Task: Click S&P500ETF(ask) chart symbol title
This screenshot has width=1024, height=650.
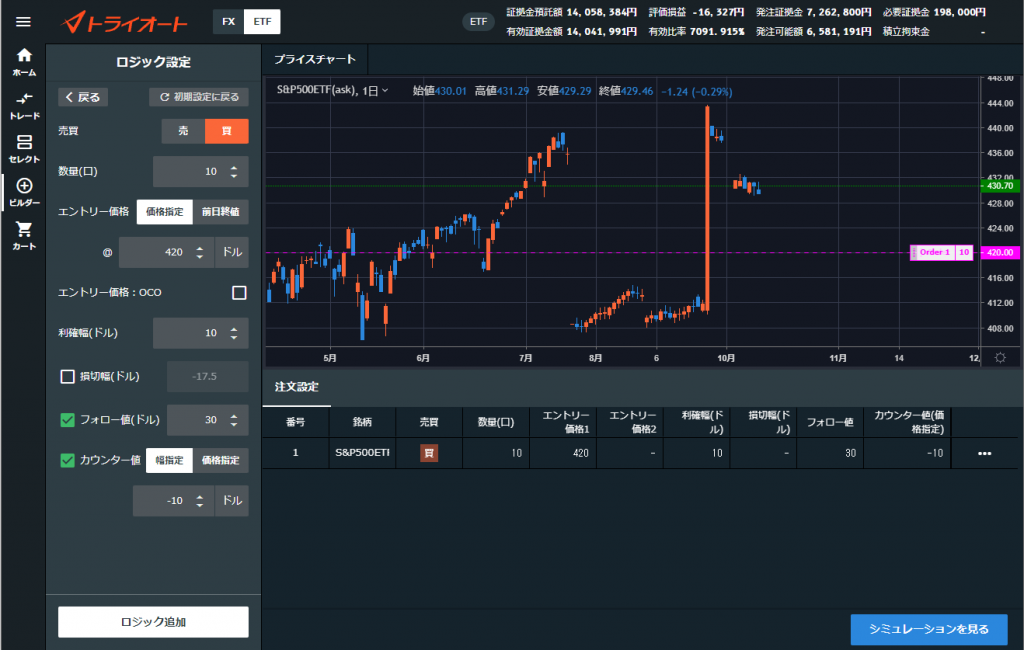Action: 317,91
